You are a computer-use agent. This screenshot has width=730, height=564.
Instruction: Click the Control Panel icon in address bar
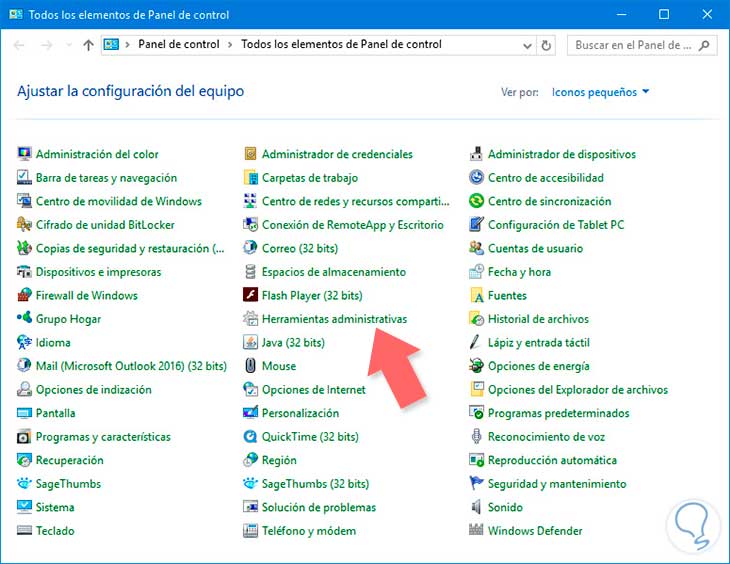pyautogui.click(x=111, y=45)
